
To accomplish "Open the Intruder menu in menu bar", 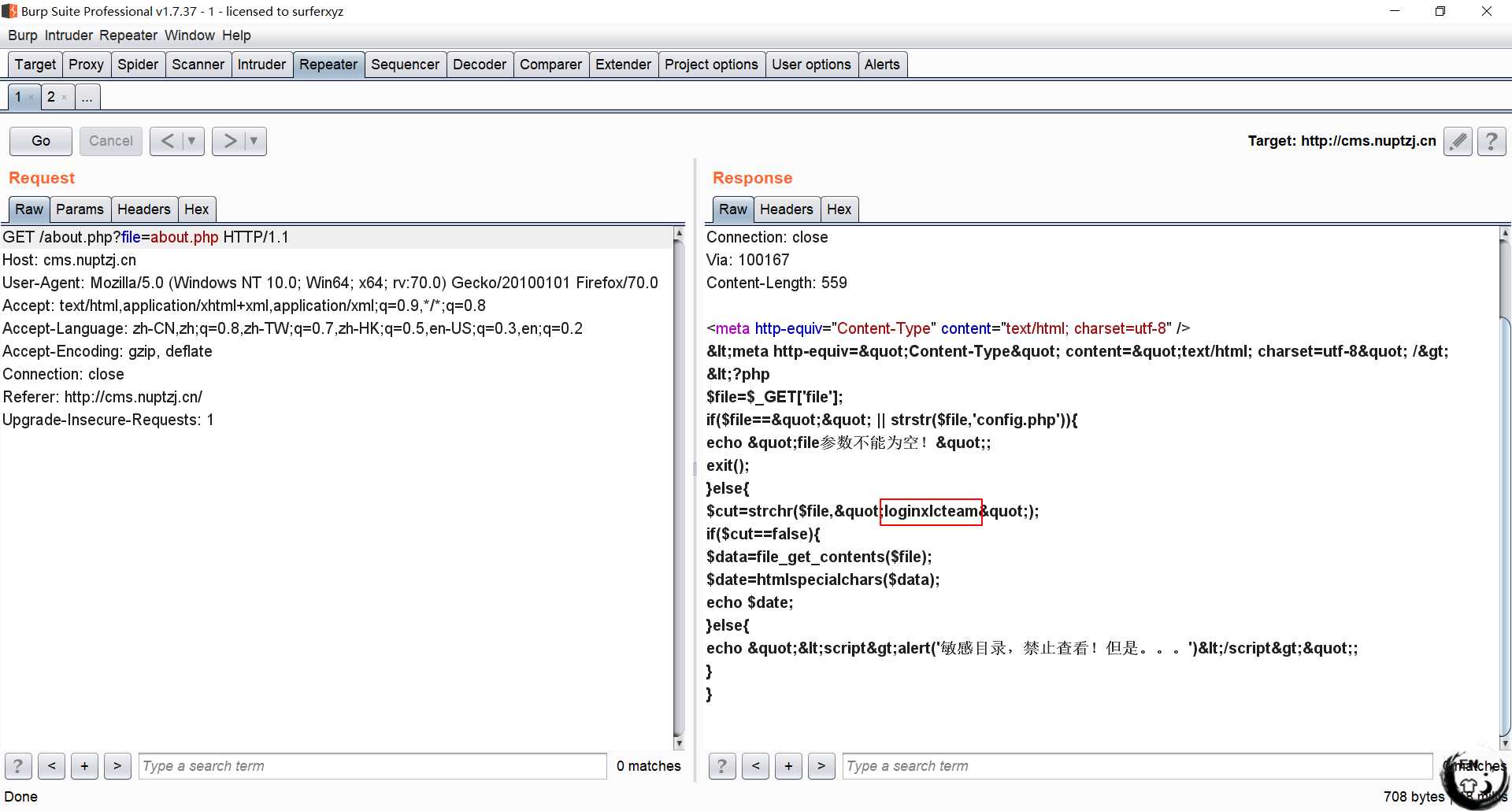I will (69, 35).
